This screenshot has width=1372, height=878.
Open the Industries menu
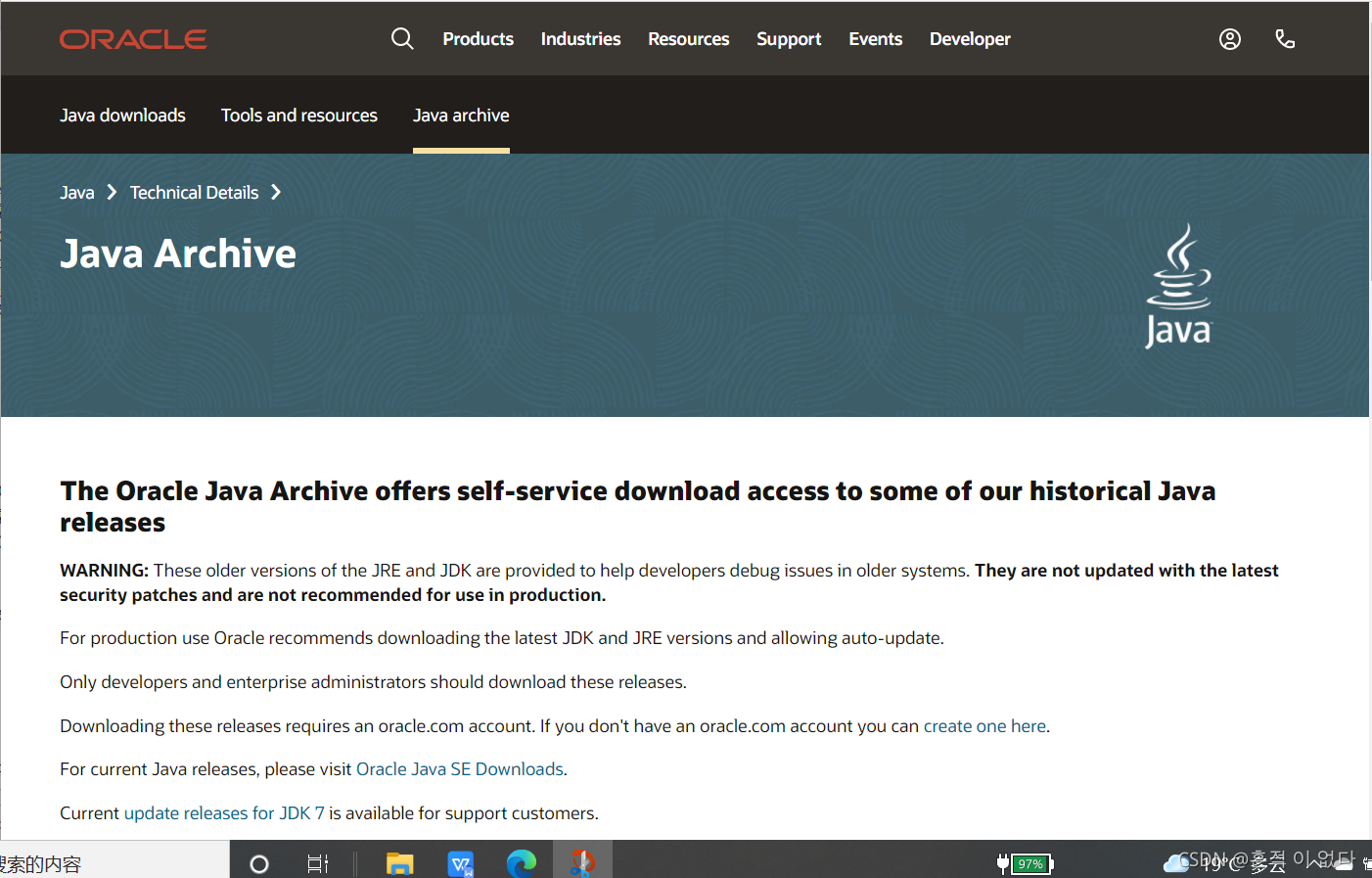pos(580,39)
